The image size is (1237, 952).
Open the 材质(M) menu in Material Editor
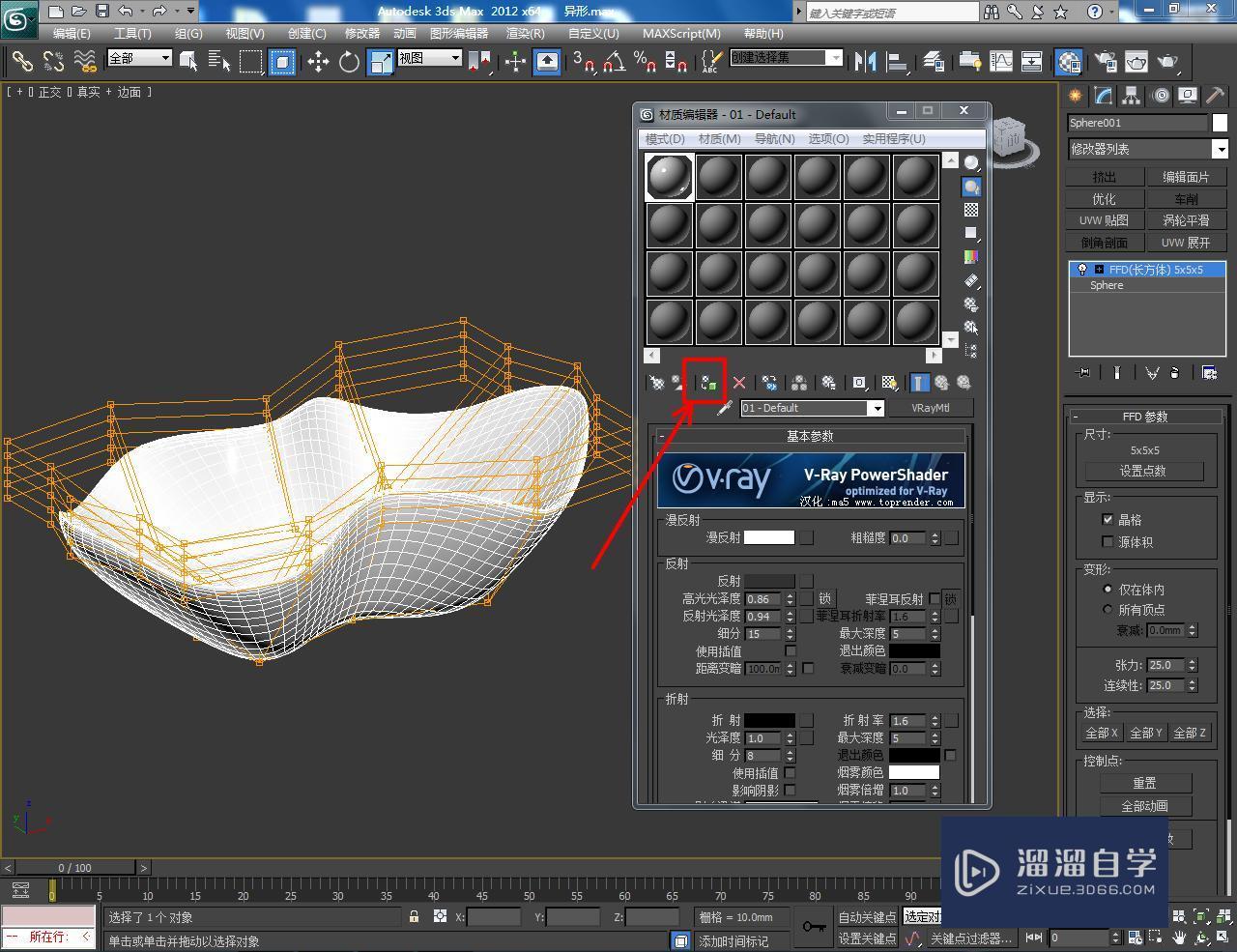719,138
